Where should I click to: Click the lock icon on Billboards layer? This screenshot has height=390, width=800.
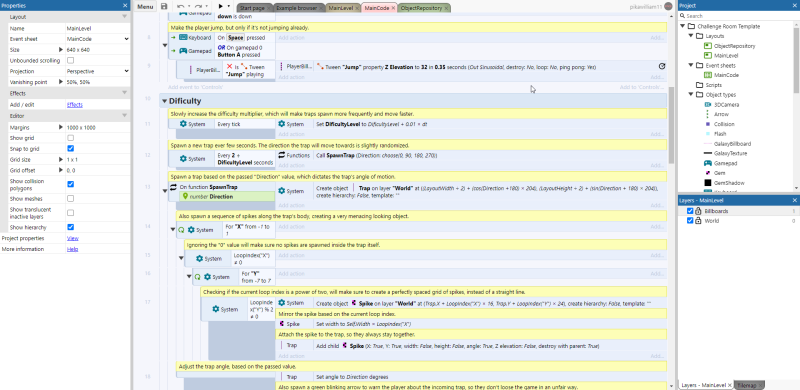698,211
